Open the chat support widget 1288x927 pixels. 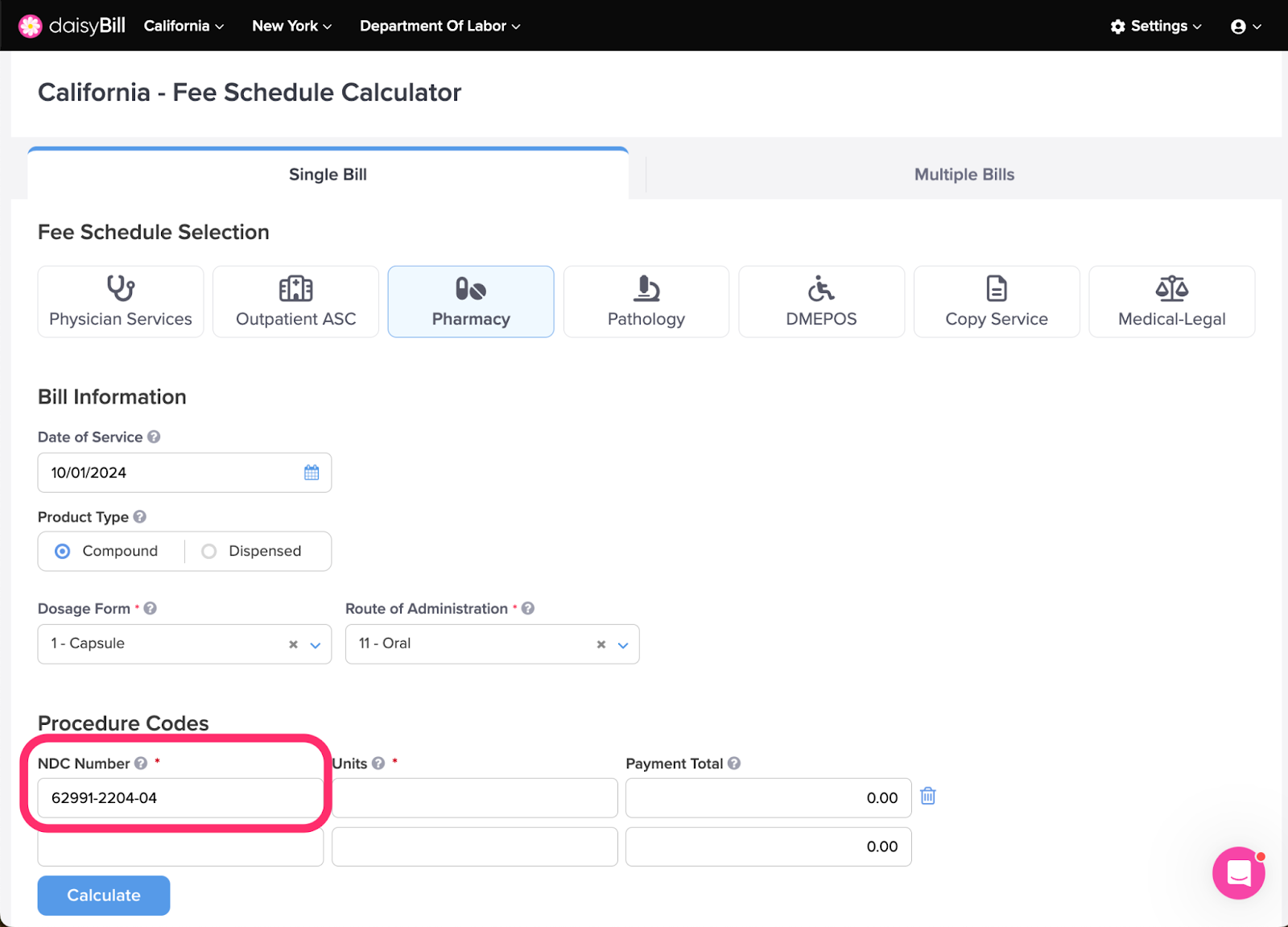(x=1239, y=873)
